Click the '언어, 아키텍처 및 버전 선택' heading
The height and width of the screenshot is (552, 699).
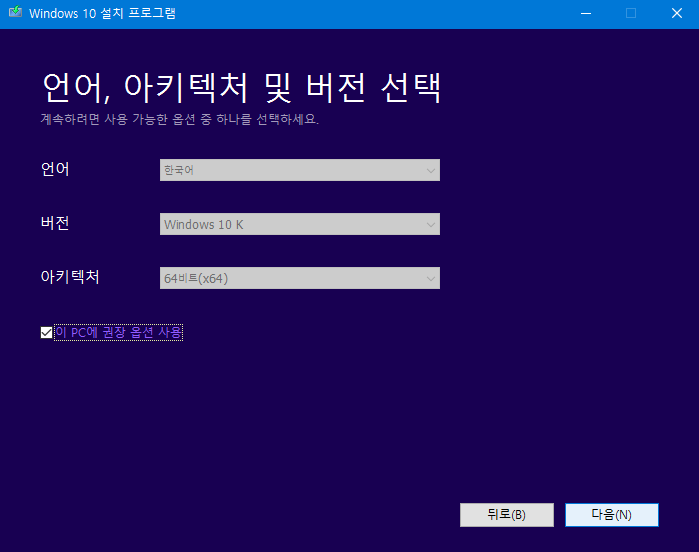[242, 87]
